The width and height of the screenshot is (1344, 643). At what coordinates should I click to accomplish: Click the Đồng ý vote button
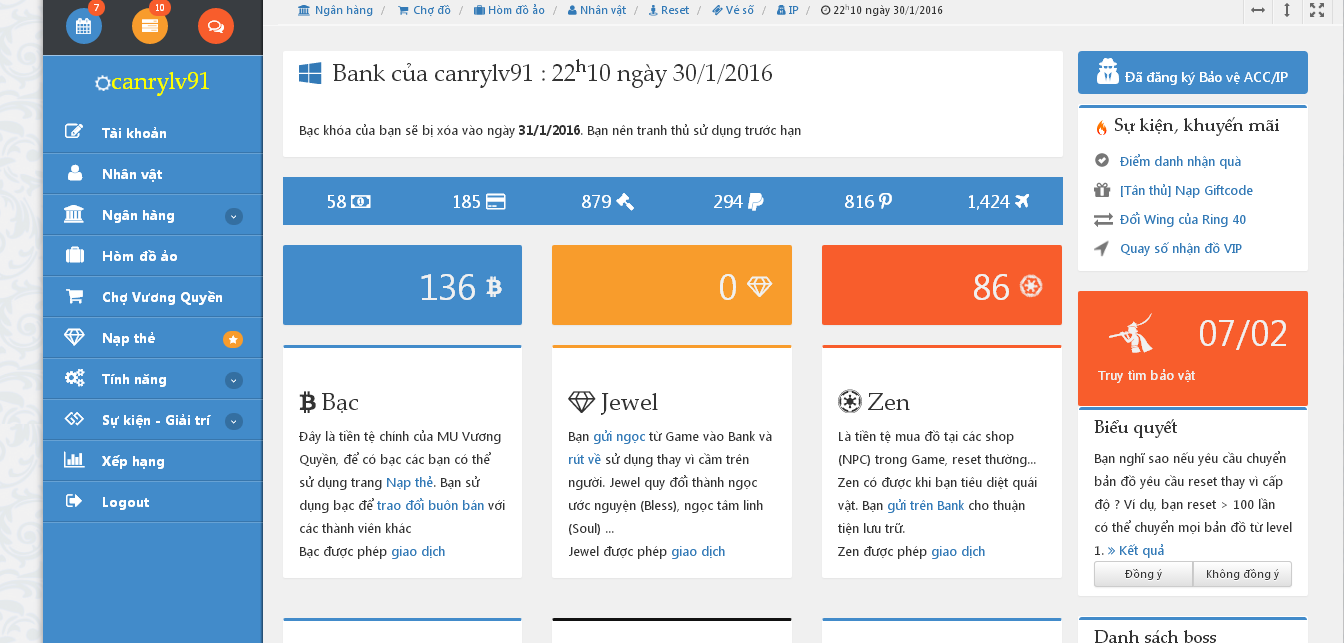coord(1143,574)
